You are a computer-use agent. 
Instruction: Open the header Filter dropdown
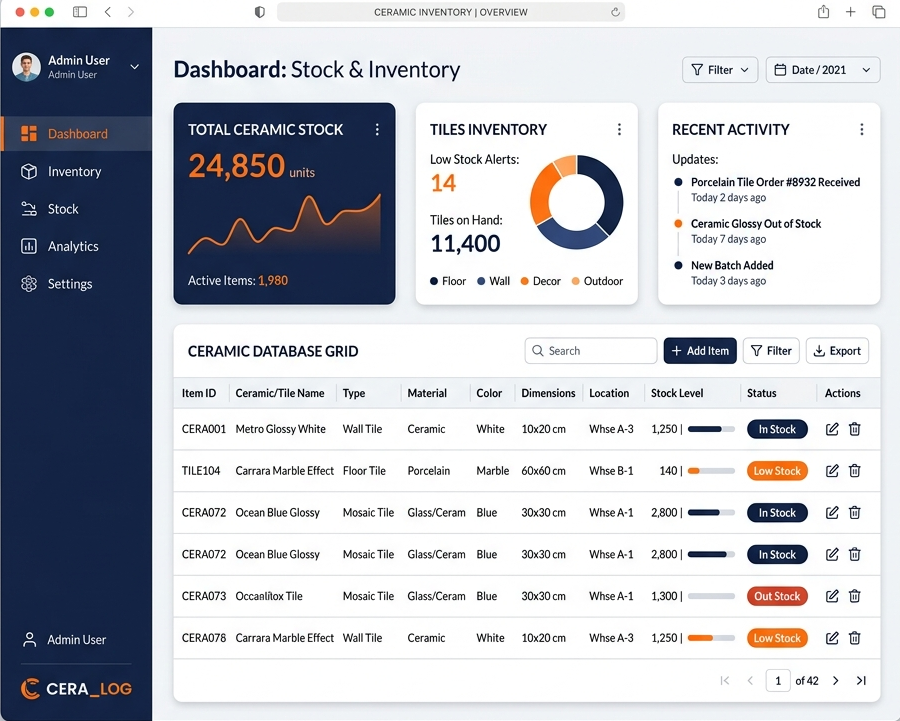pos(720,70)
